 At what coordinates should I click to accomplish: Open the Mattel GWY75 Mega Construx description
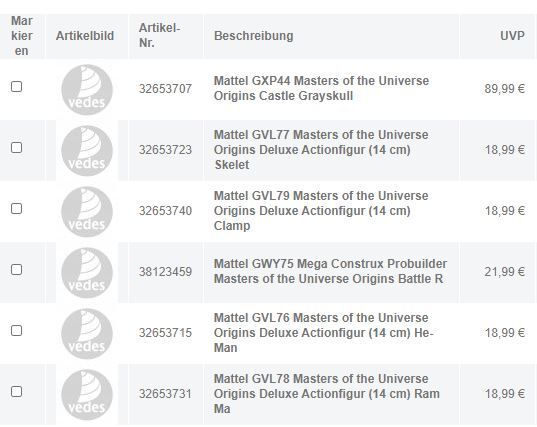[330, 271]
